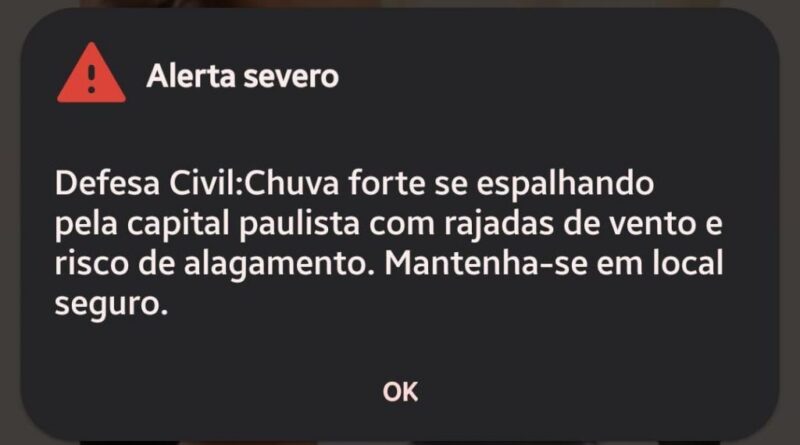
Task: Click the word "espalhando" in the message
Action: click(565, 184)
